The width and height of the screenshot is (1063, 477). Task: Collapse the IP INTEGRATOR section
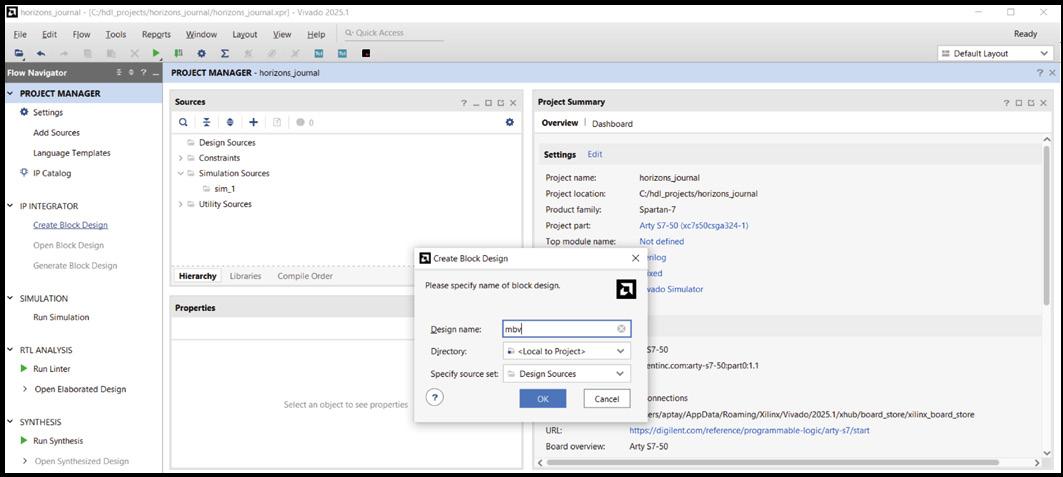pos(10,206)
